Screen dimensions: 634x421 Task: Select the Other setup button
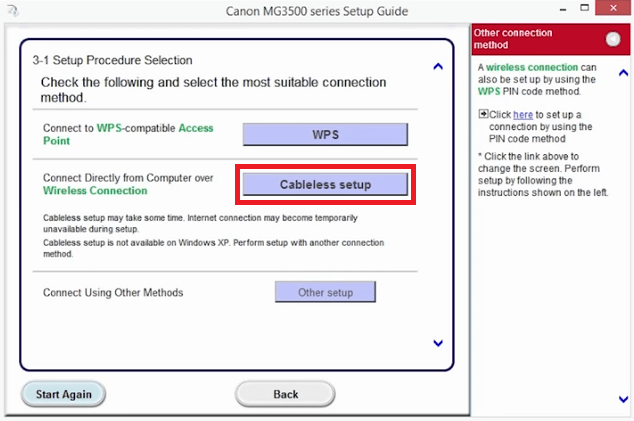pyautogui.click(x=325, y=292)
